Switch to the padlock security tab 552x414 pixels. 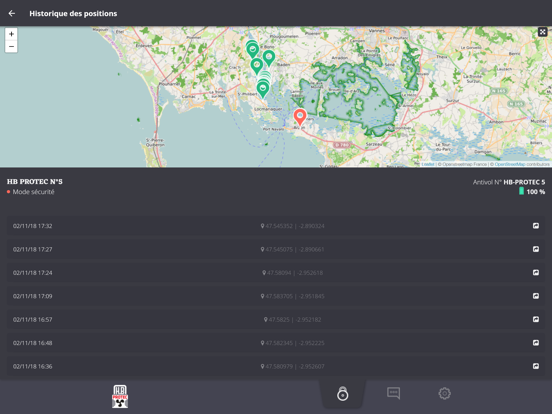pyautogui.click(x=343, y=394)
